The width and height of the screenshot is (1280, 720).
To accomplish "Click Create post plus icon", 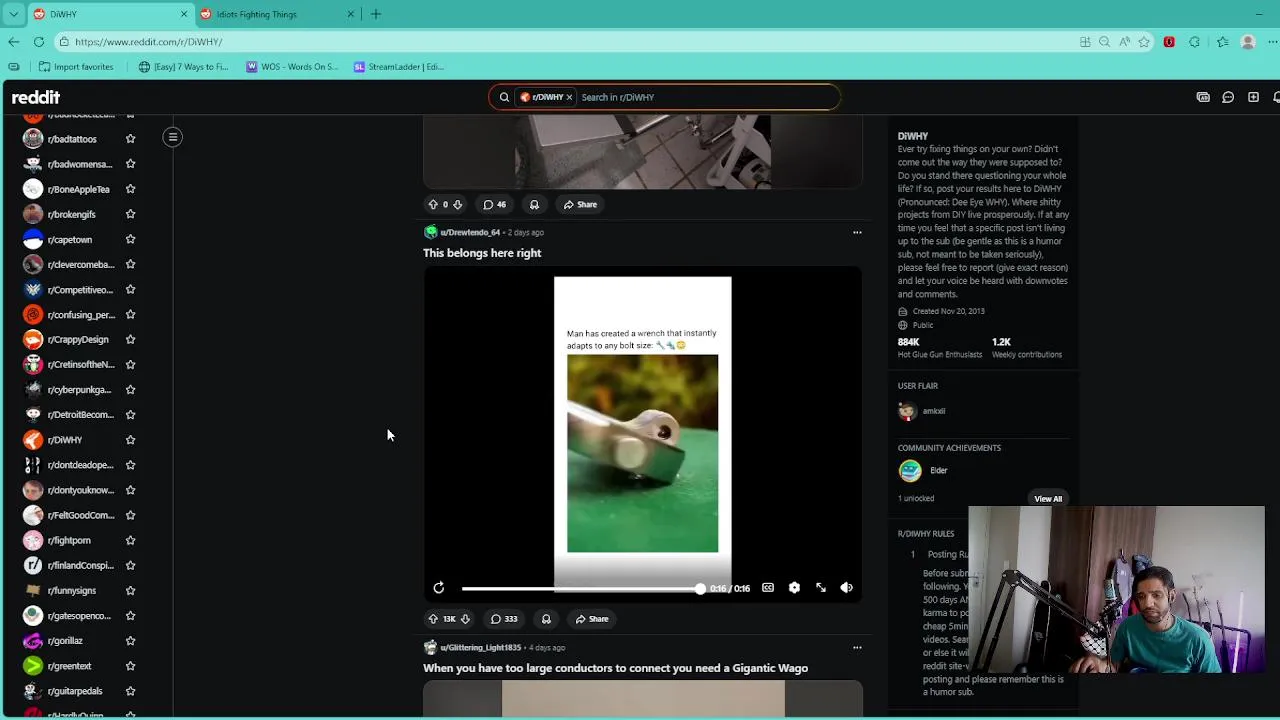I will [x=1253, y=97].
